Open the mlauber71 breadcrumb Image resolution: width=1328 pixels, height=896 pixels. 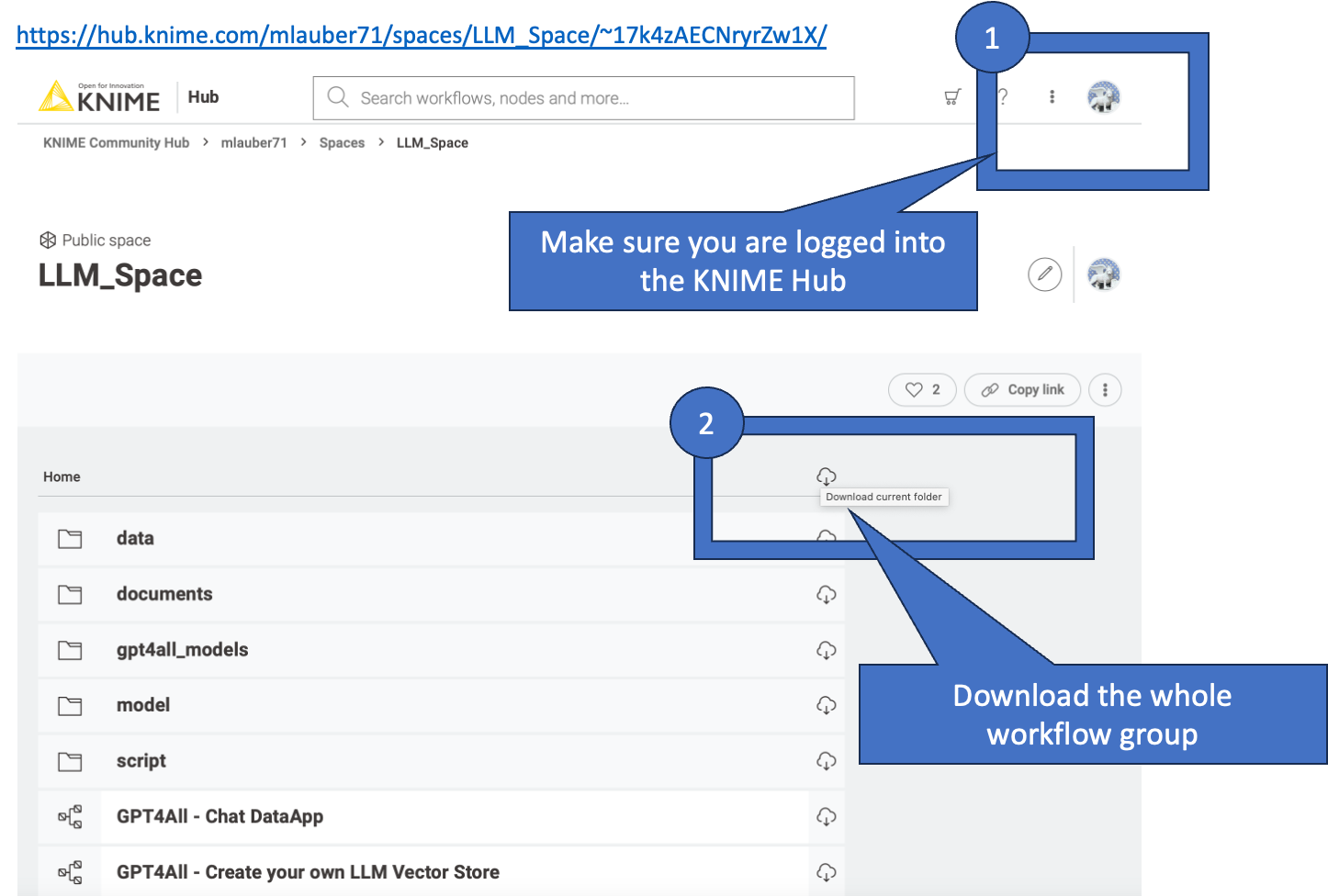pyautogui.click(x=253, y=142)
